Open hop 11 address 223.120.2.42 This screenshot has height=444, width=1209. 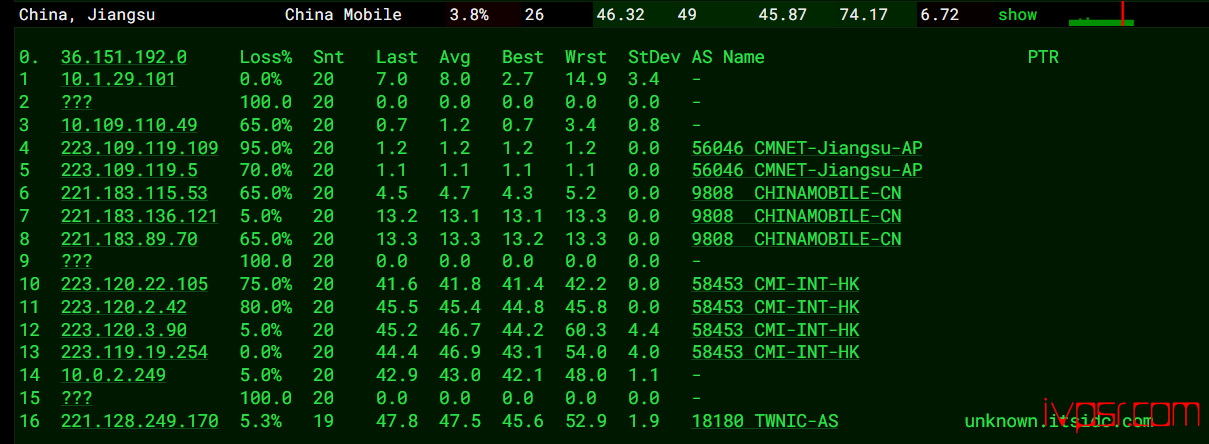tap(124, 307)
